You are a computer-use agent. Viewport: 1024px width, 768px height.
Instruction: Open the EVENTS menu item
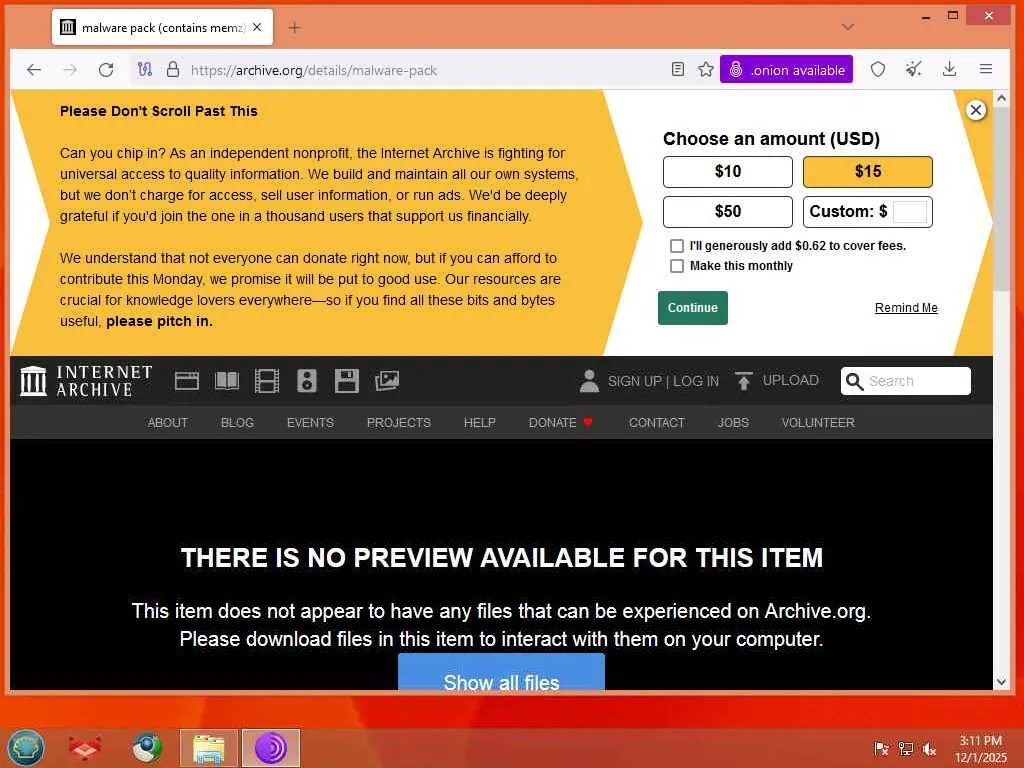[x=310, y=423]
